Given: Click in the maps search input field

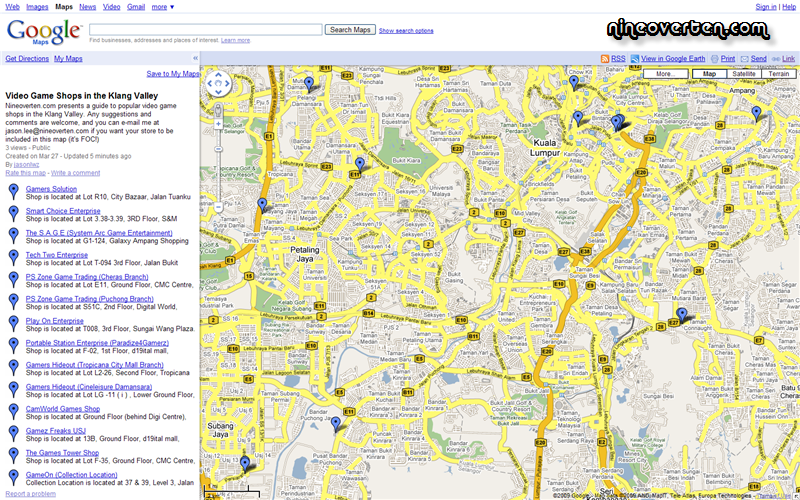Looking at the screenshot, I should pos(206,30).
